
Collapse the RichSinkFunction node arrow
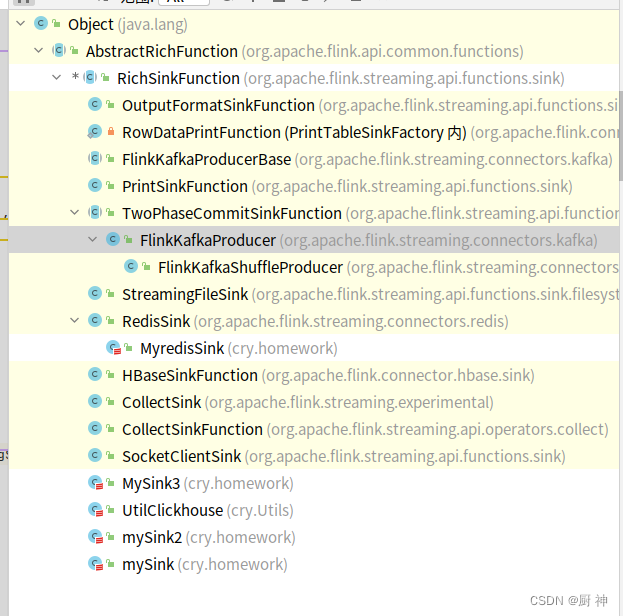coord(57,78)
